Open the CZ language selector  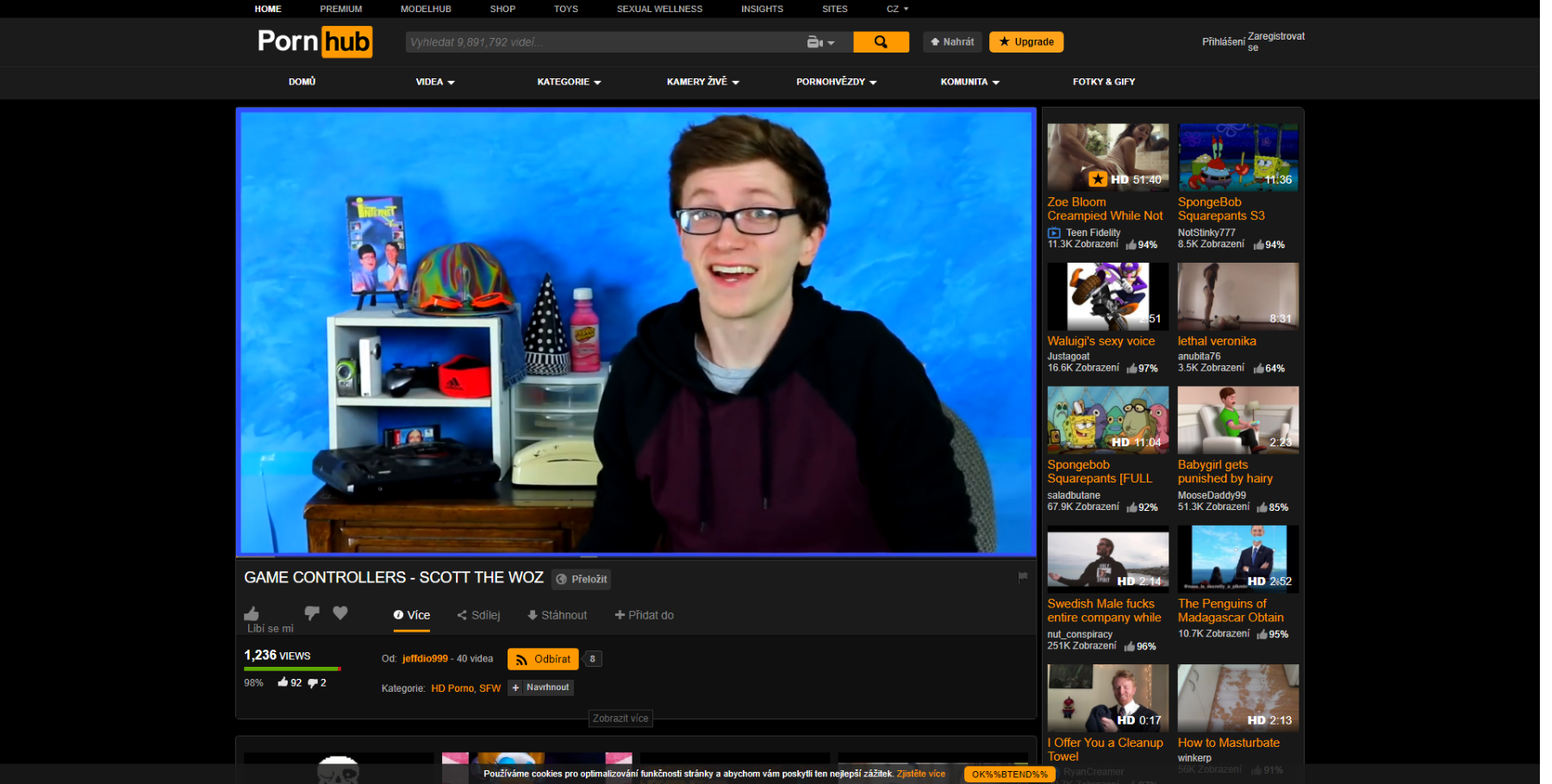[x=897, y=9]
